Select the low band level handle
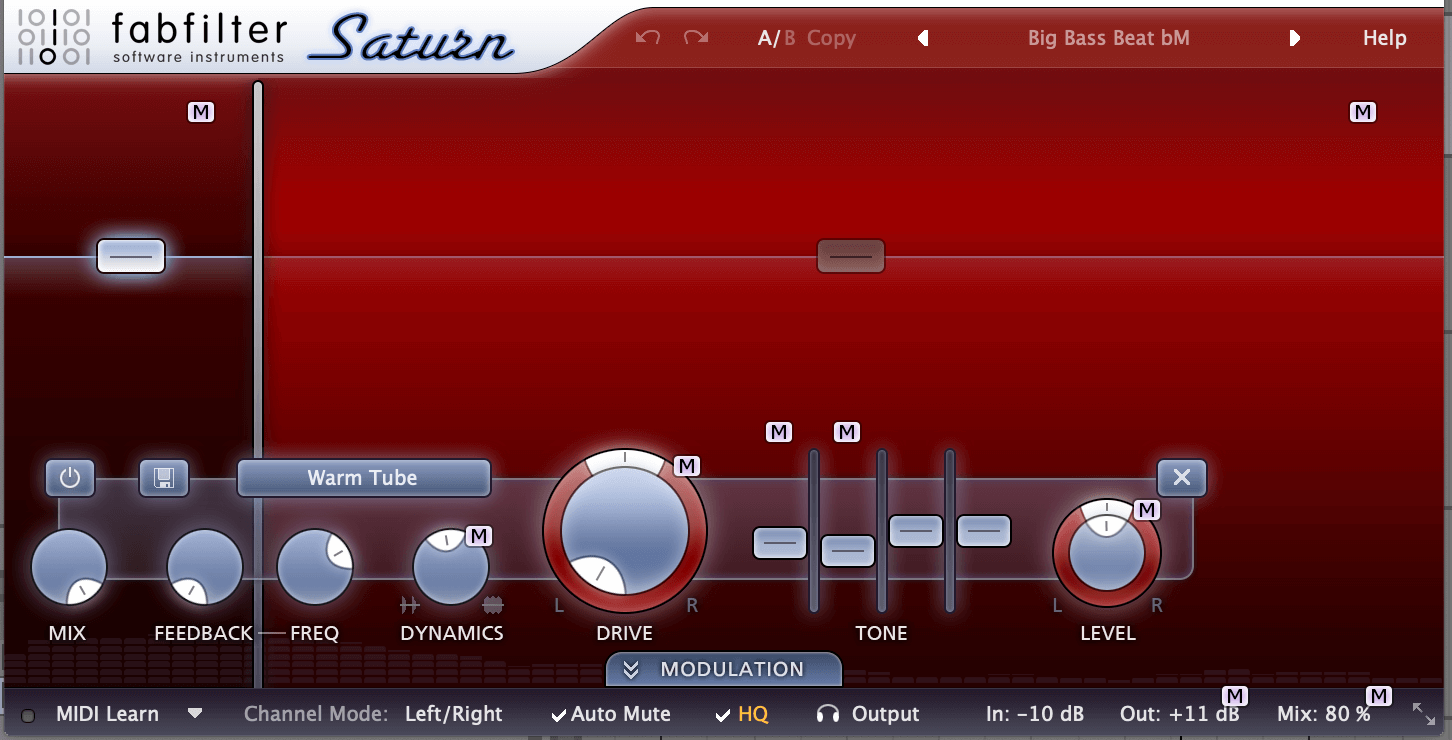The width and height of the screenshot is (1452, 740). [131, 256]
